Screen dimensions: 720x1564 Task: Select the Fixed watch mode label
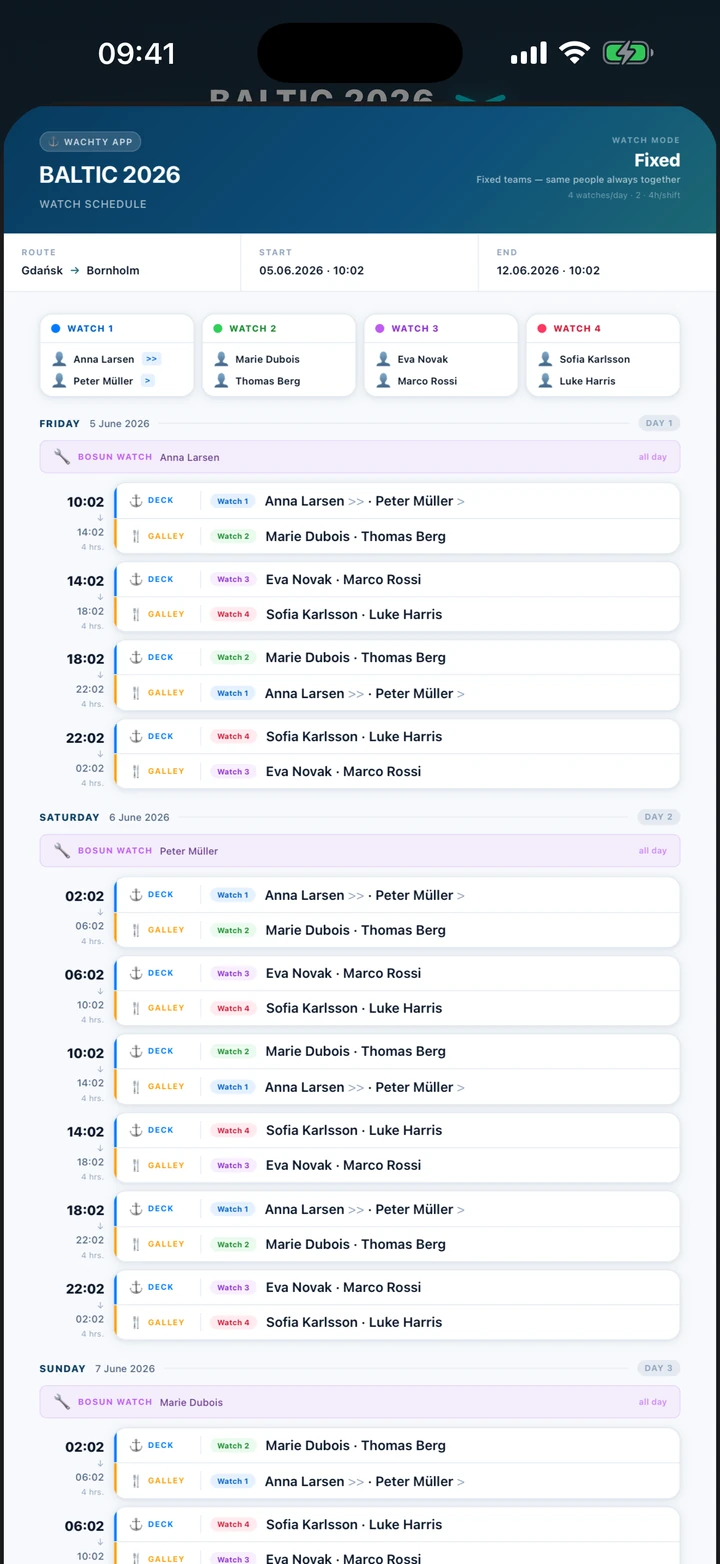pyautogui.click(x=657, y=160)
